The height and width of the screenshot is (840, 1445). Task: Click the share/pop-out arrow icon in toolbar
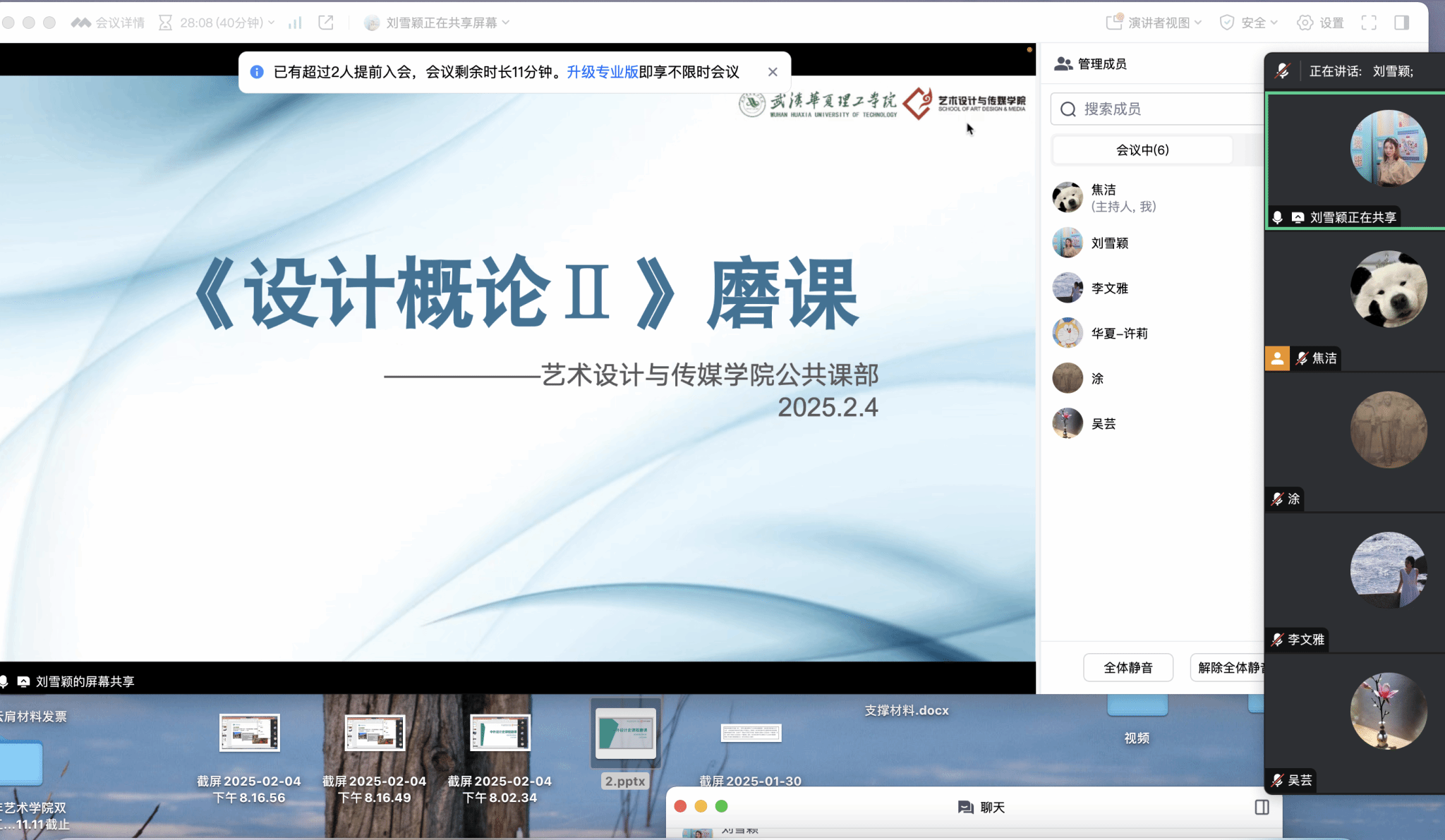[326, 23]
